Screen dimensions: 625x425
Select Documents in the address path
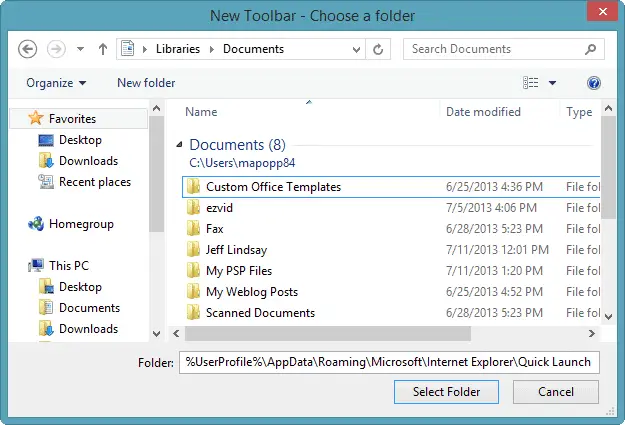pyautogui.click(x=254, y=49)
